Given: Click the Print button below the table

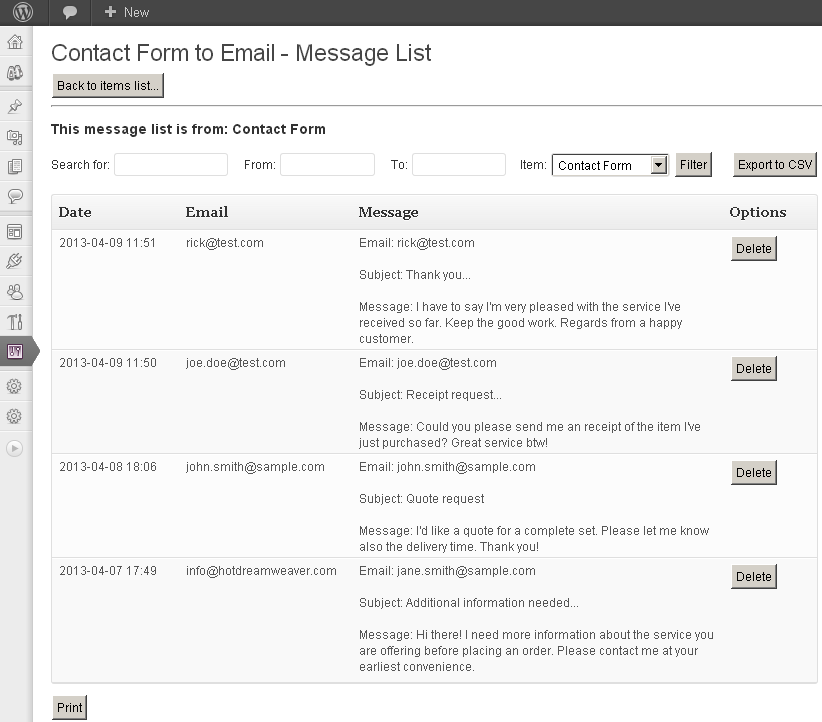Looking at the screenshot, I should pos(69,707).
